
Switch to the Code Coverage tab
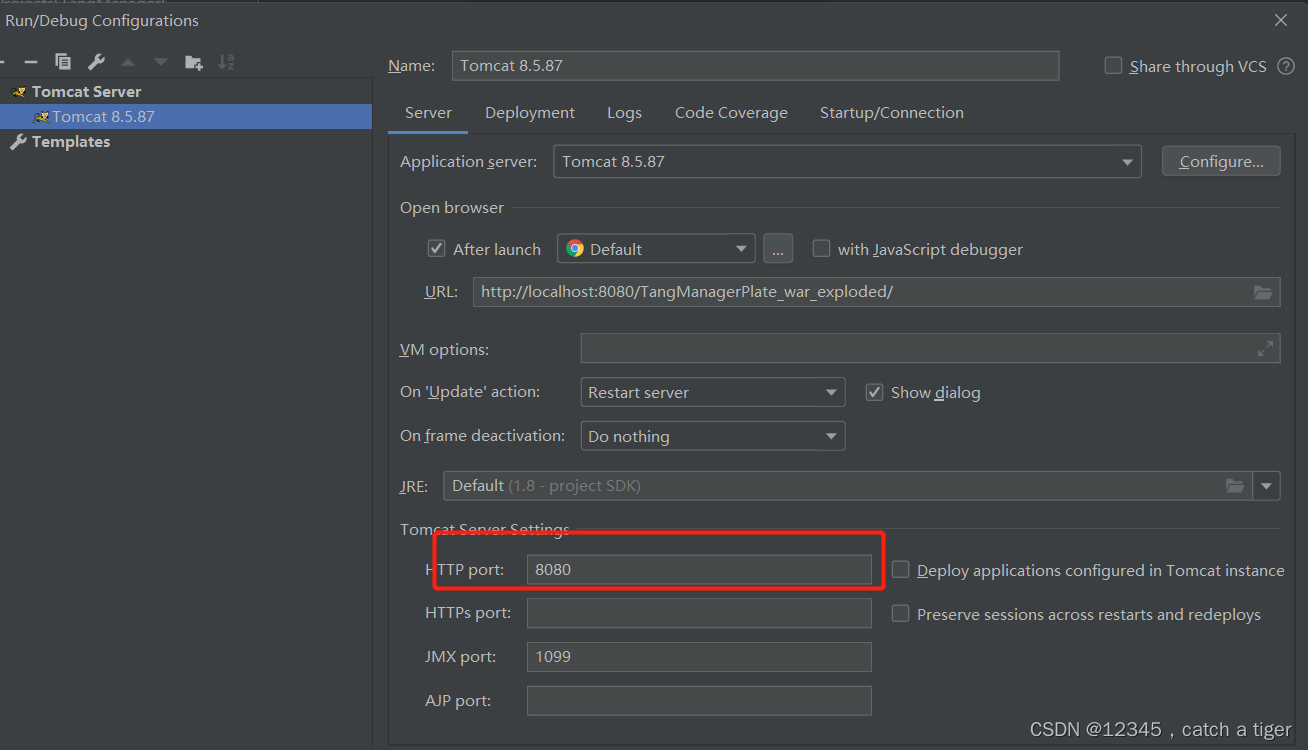[x=731, y=113]
